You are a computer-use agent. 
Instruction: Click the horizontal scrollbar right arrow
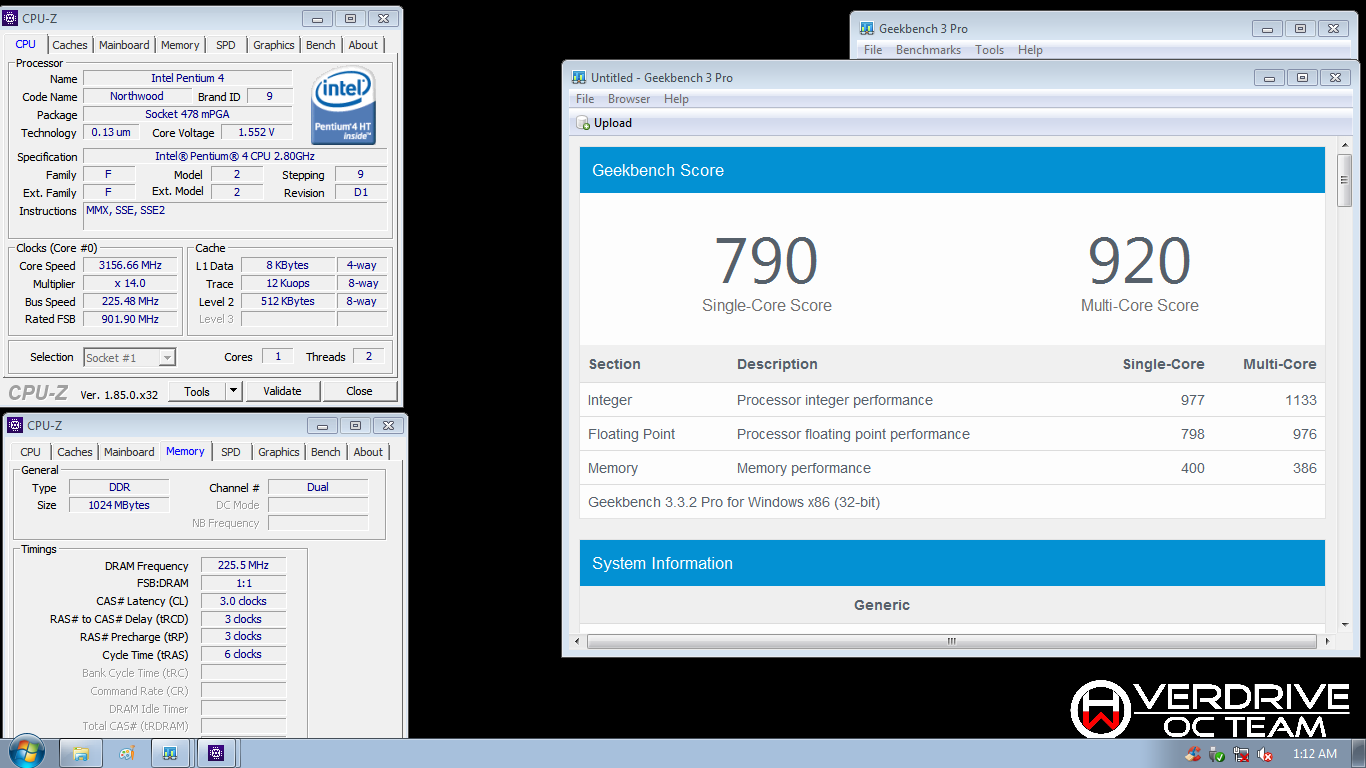click(1326, 640)
